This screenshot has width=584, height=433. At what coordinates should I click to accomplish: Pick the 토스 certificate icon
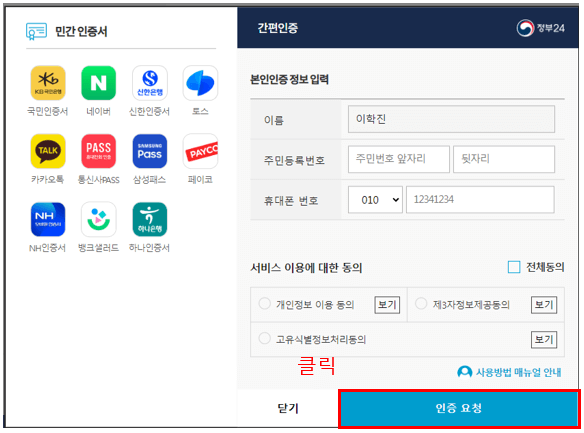click(x=200, y=83)
